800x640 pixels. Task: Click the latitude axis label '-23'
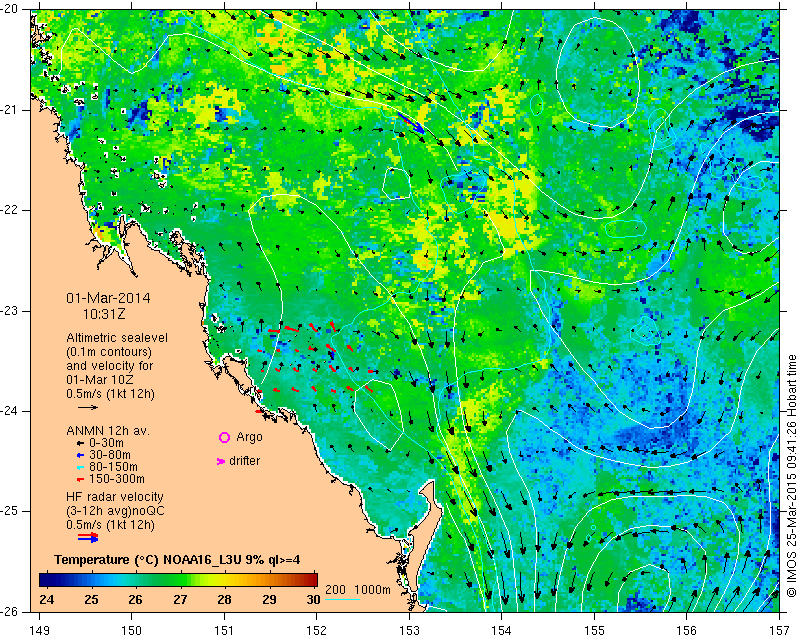[10, 311]
